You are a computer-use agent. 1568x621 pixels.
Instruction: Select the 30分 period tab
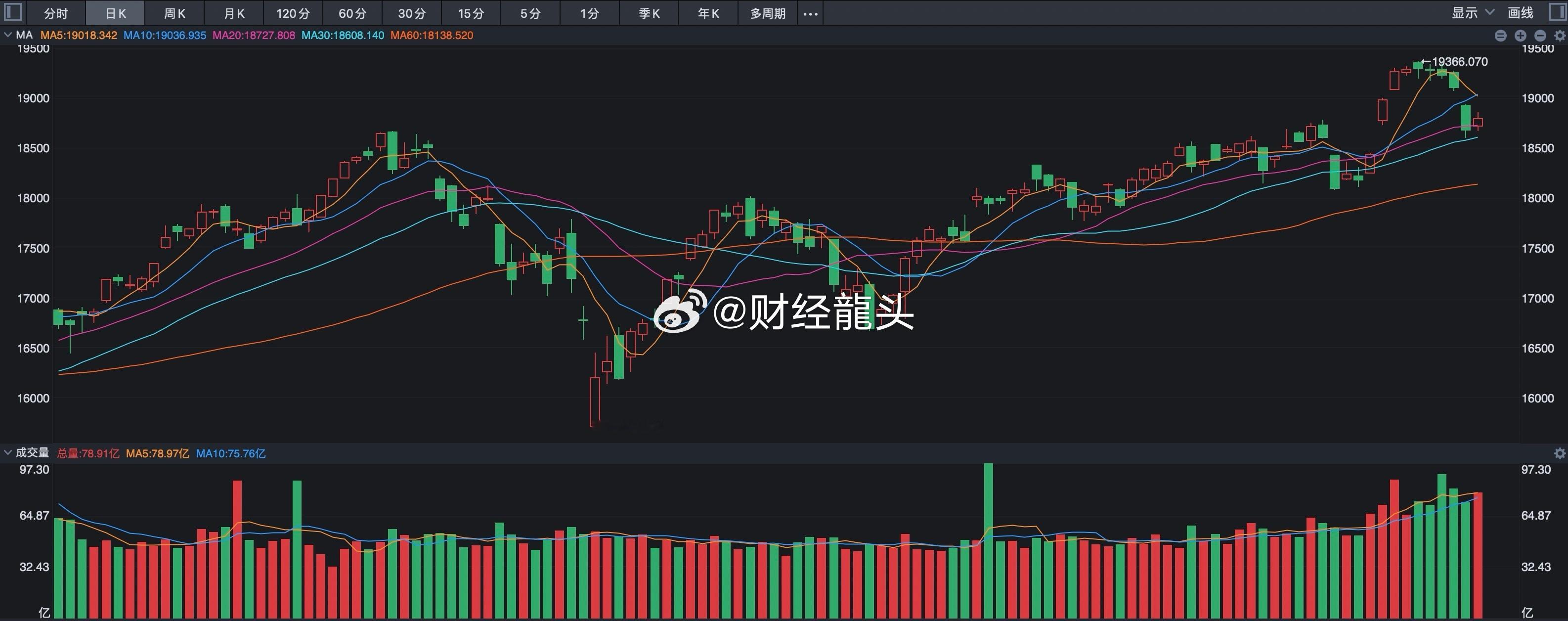pos(412,13)
